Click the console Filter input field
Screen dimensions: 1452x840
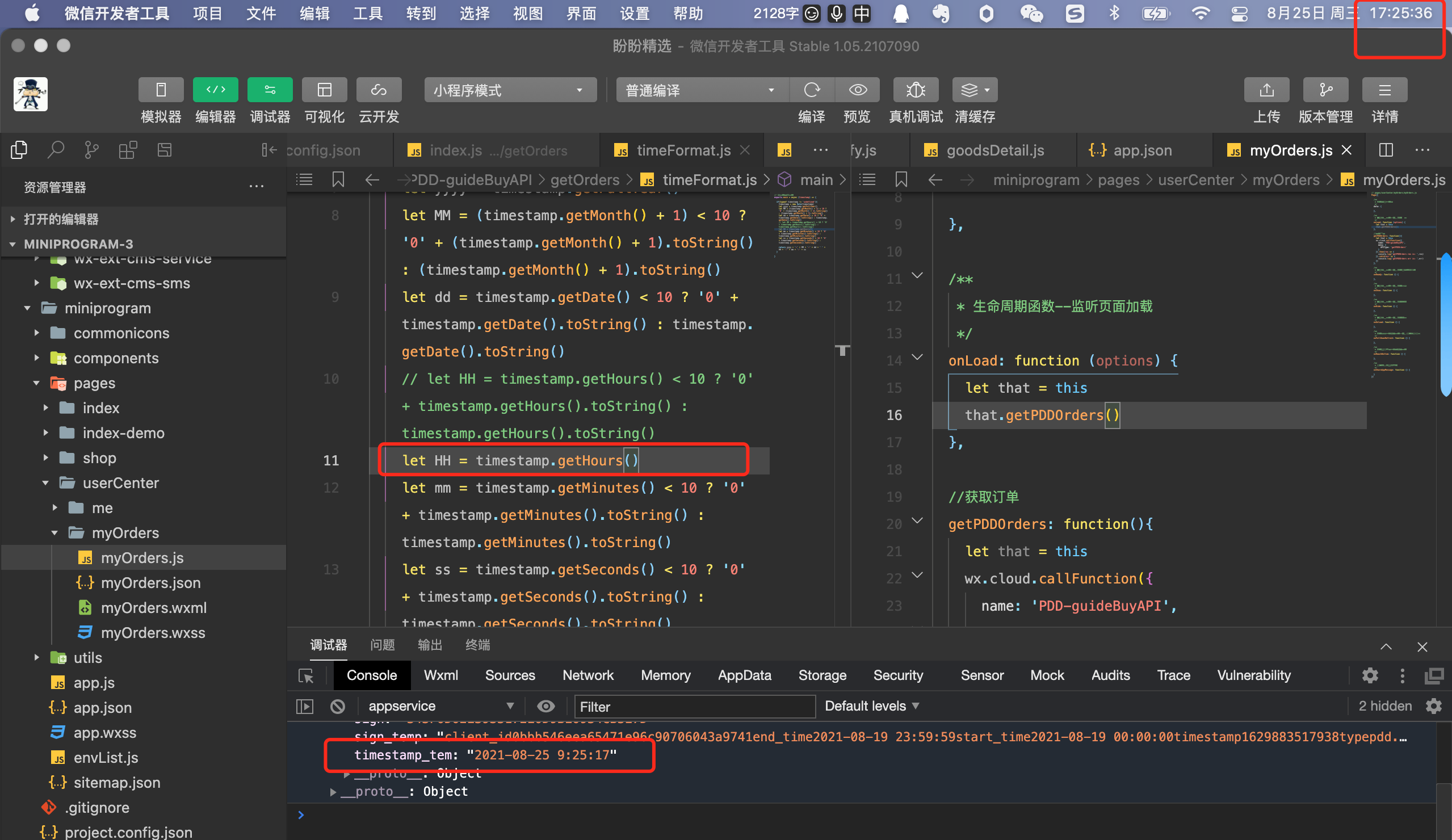(694, 706)
